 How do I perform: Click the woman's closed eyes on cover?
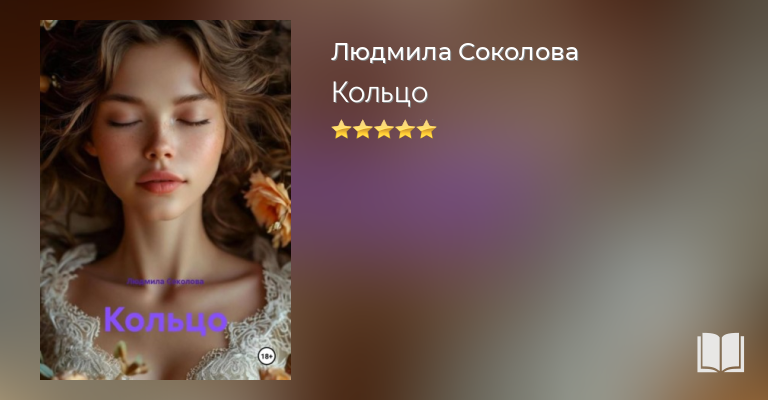pos(159,122)
